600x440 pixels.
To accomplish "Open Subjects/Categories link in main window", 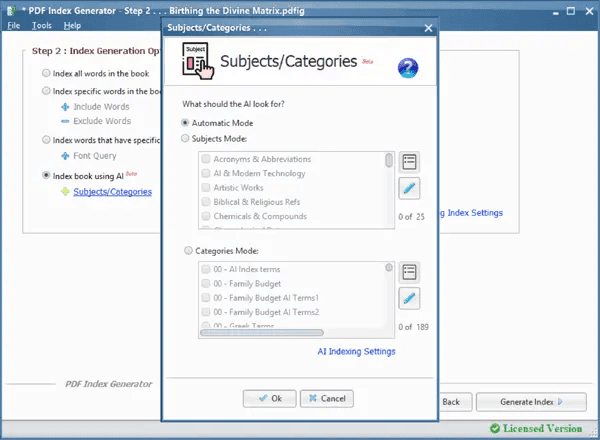I will point(112,192).
